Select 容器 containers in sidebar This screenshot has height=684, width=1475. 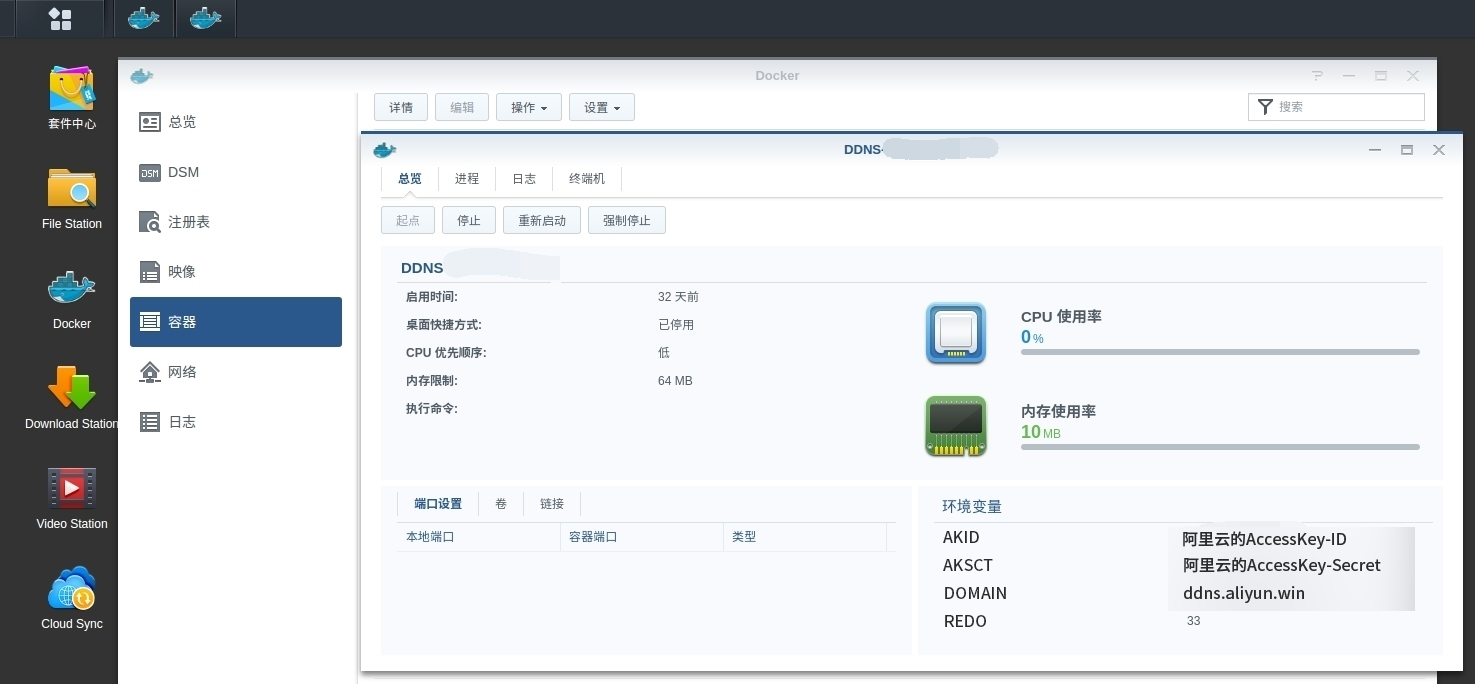(236, 322)
